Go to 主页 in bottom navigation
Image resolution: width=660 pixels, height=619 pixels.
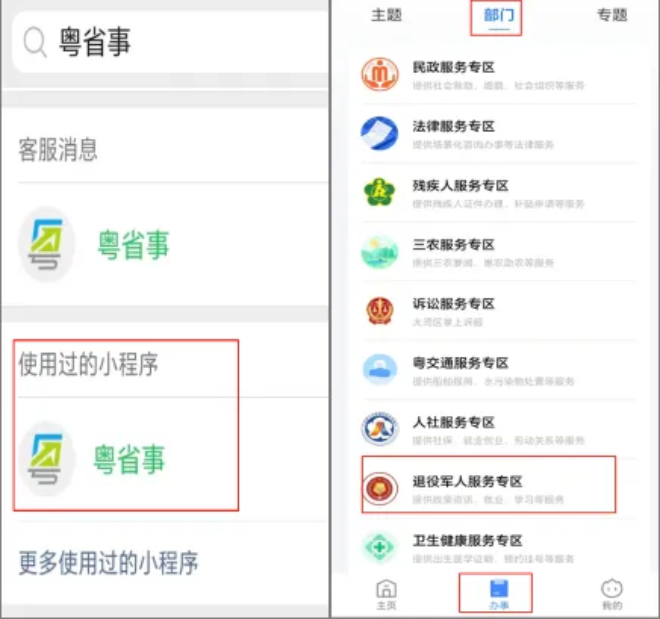coord(386,594)
